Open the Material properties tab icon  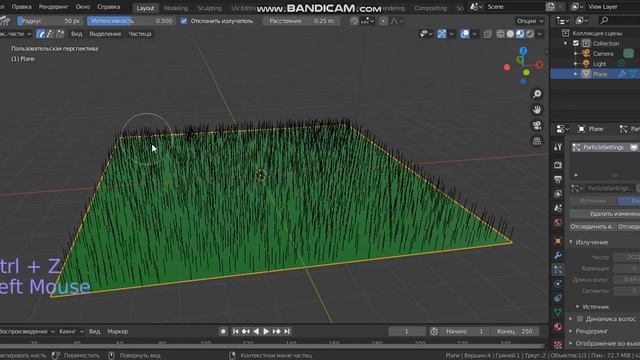[558, 327]
